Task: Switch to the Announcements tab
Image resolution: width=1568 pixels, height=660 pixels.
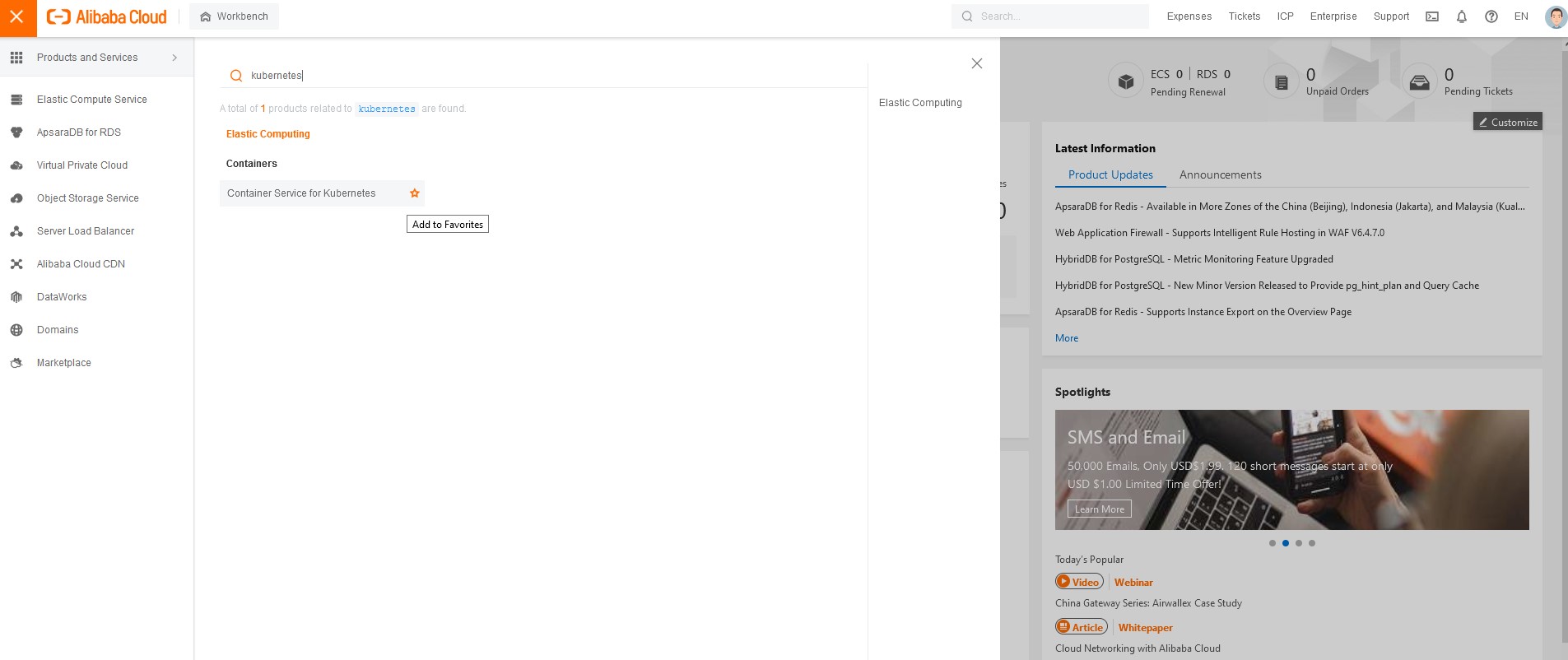Action: click(x=1220, y=175)
